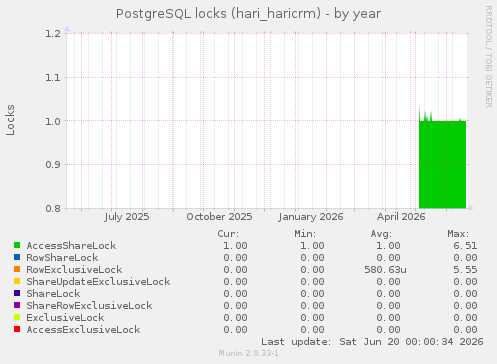497x364 pixels.
Task: Click RowExclusiveLock max value 5.55
Action: (x=465, y=270)
